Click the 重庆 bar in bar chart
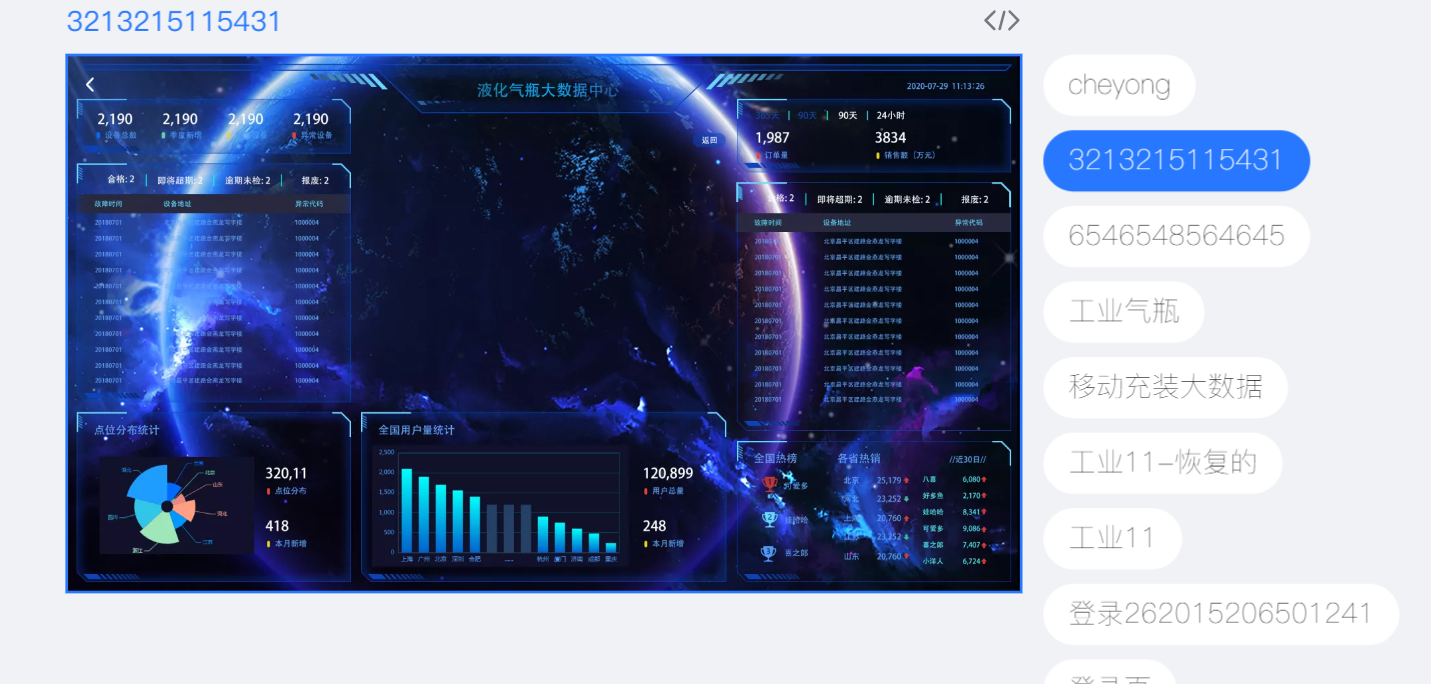Image resolution: width=1431 pixels, height=684 pixels. 611,547
